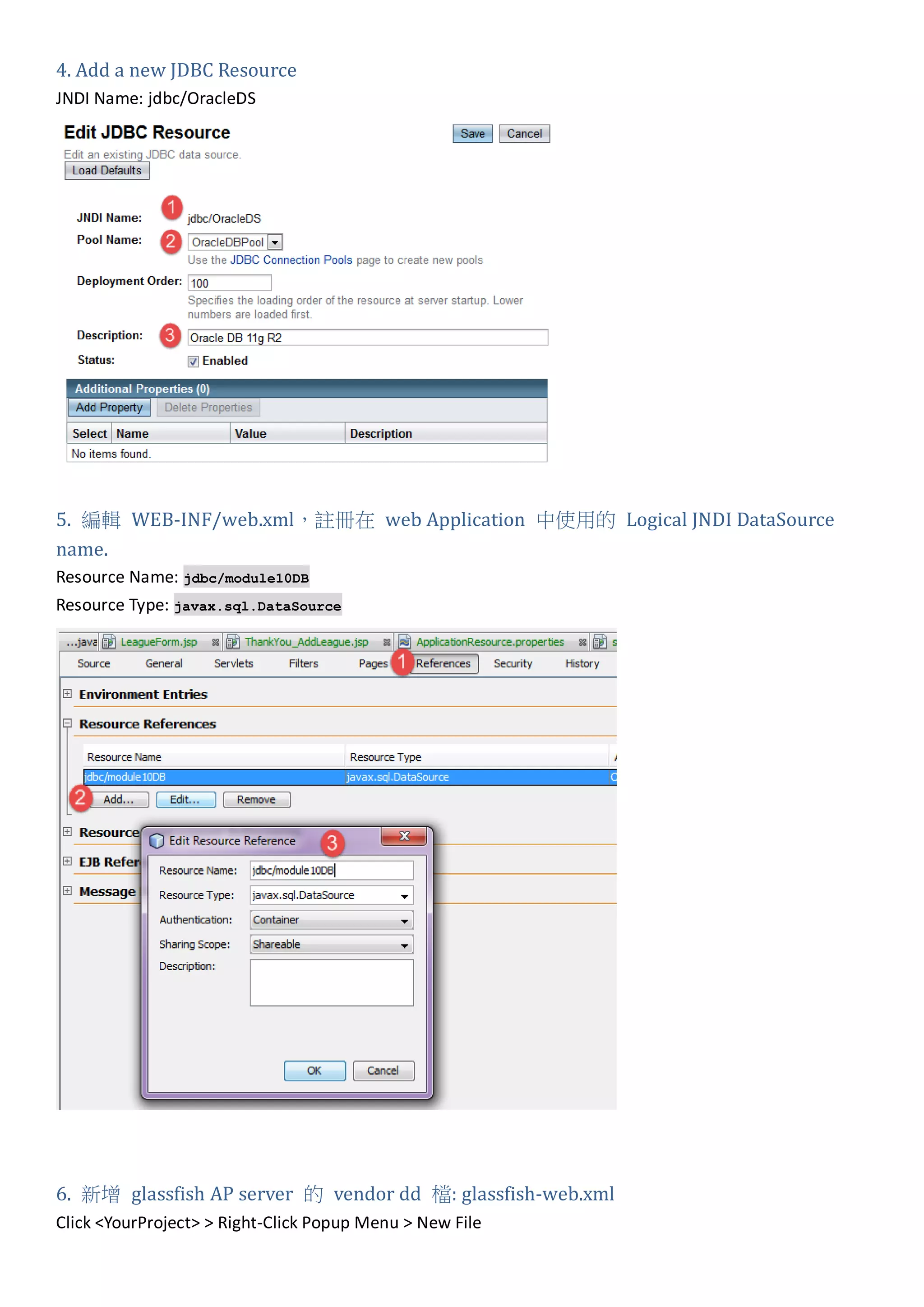Viewport: 924px width, 1307px height.
Task: Open the JDBC Connection Pools link
Action: (291, 260)
